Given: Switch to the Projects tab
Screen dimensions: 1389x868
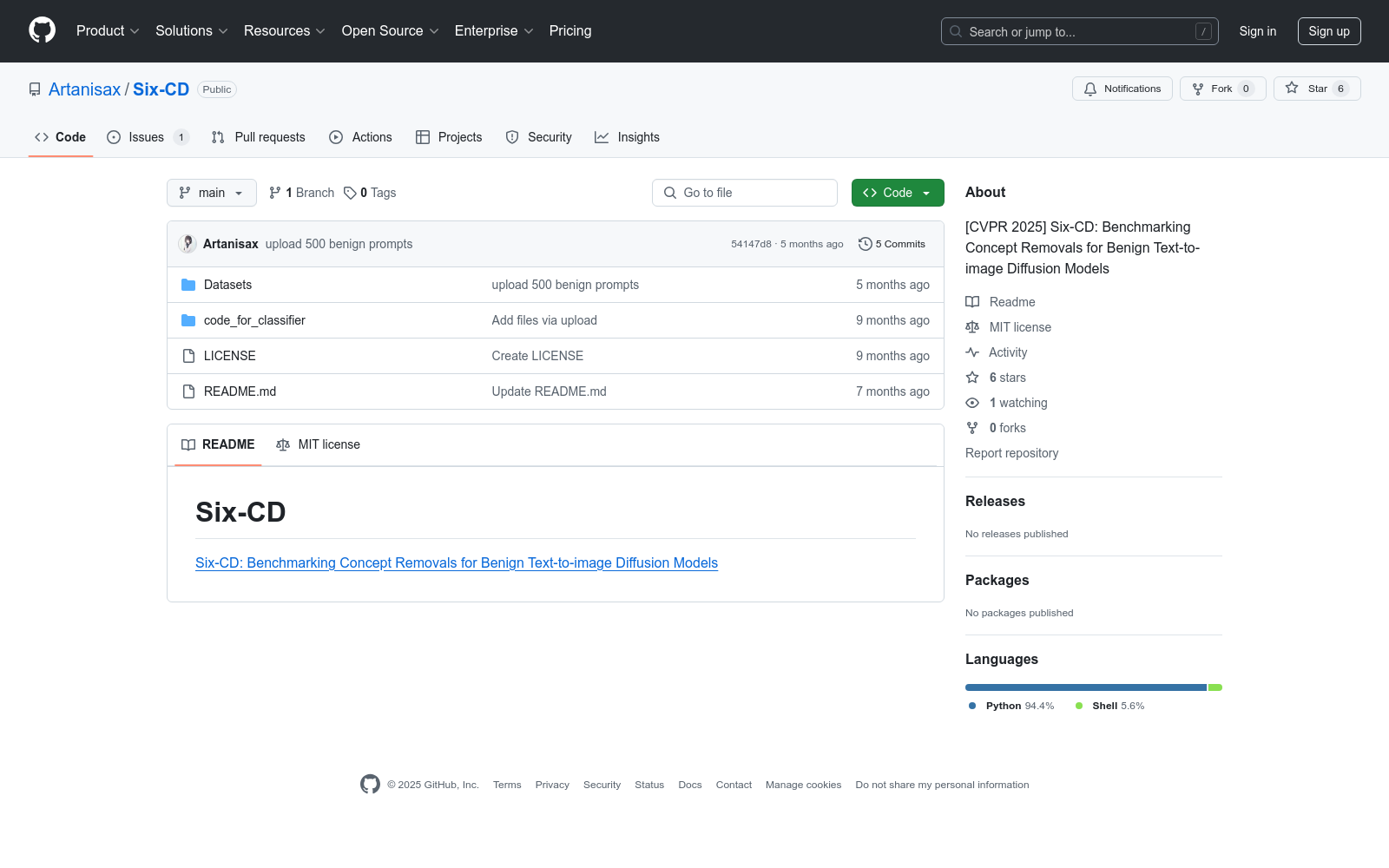Looking at the screenshot, I should 449,137.
